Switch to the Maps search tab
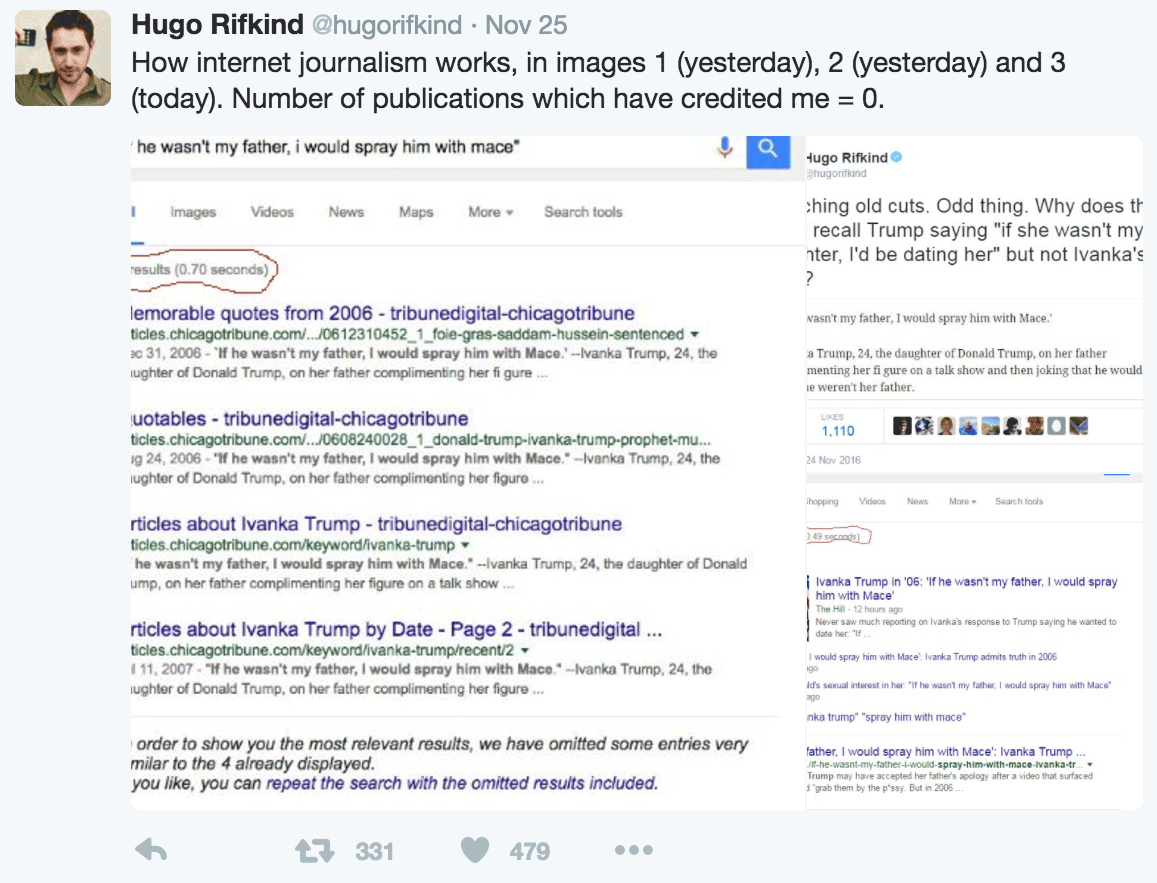Screen dimensions: 1157x883 pyautogui.click(x=416, y=212)
